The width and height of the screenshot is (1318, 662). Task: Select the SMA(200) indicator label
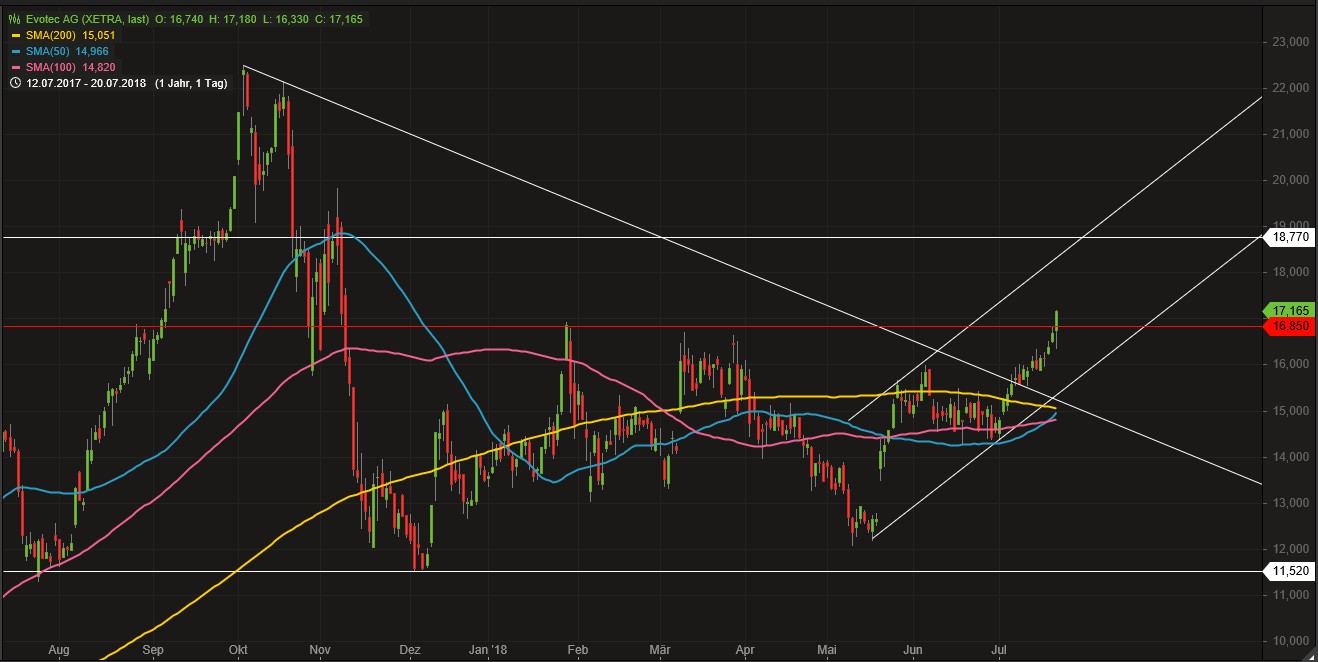(49, 34)
